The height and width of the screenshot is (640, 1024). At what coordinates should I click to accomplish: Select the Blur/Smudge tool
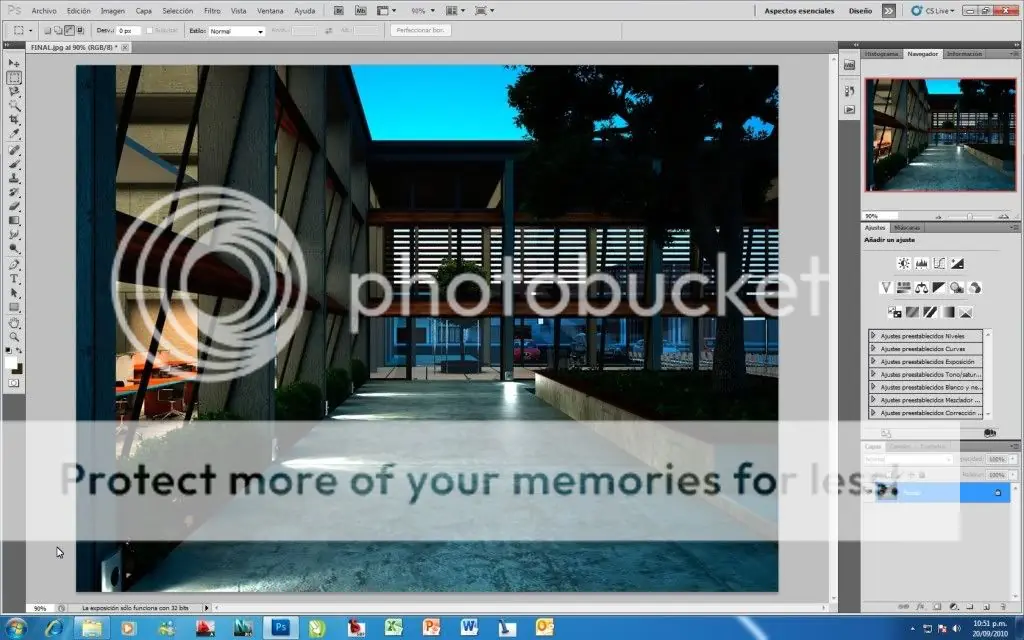coord(14,234)
